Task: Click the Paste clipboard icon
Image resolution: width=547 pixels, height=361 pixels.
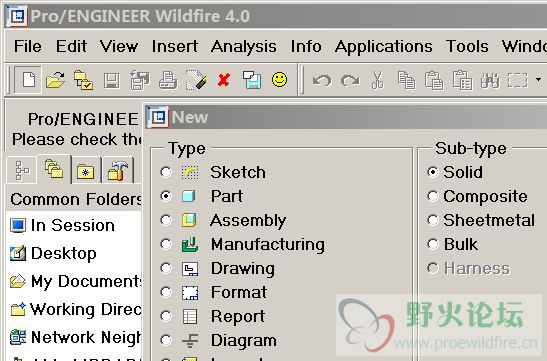Action: tap(434, 80)
